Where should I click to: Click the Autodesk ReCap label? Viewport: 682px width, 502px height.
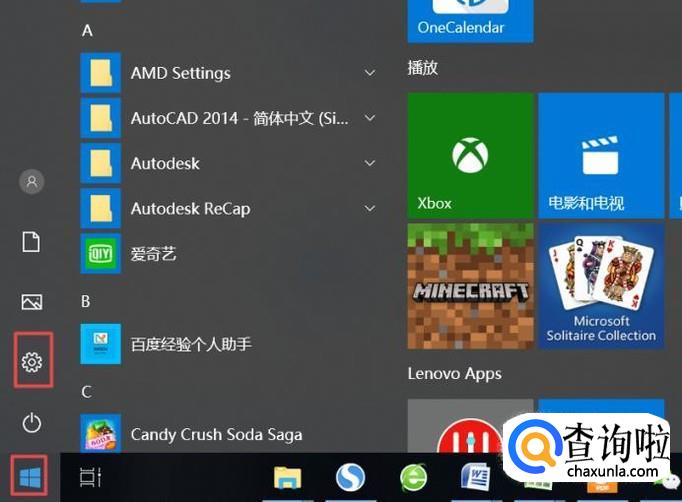pyautogui.click(x=191, y=209)
